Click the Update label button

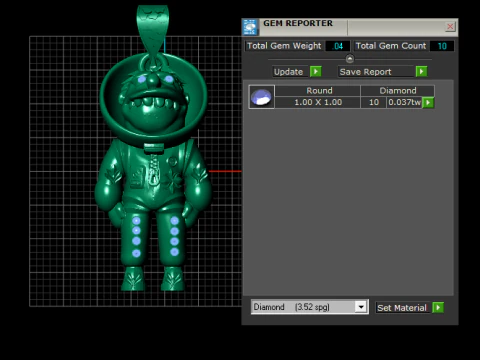pos(289,72)
